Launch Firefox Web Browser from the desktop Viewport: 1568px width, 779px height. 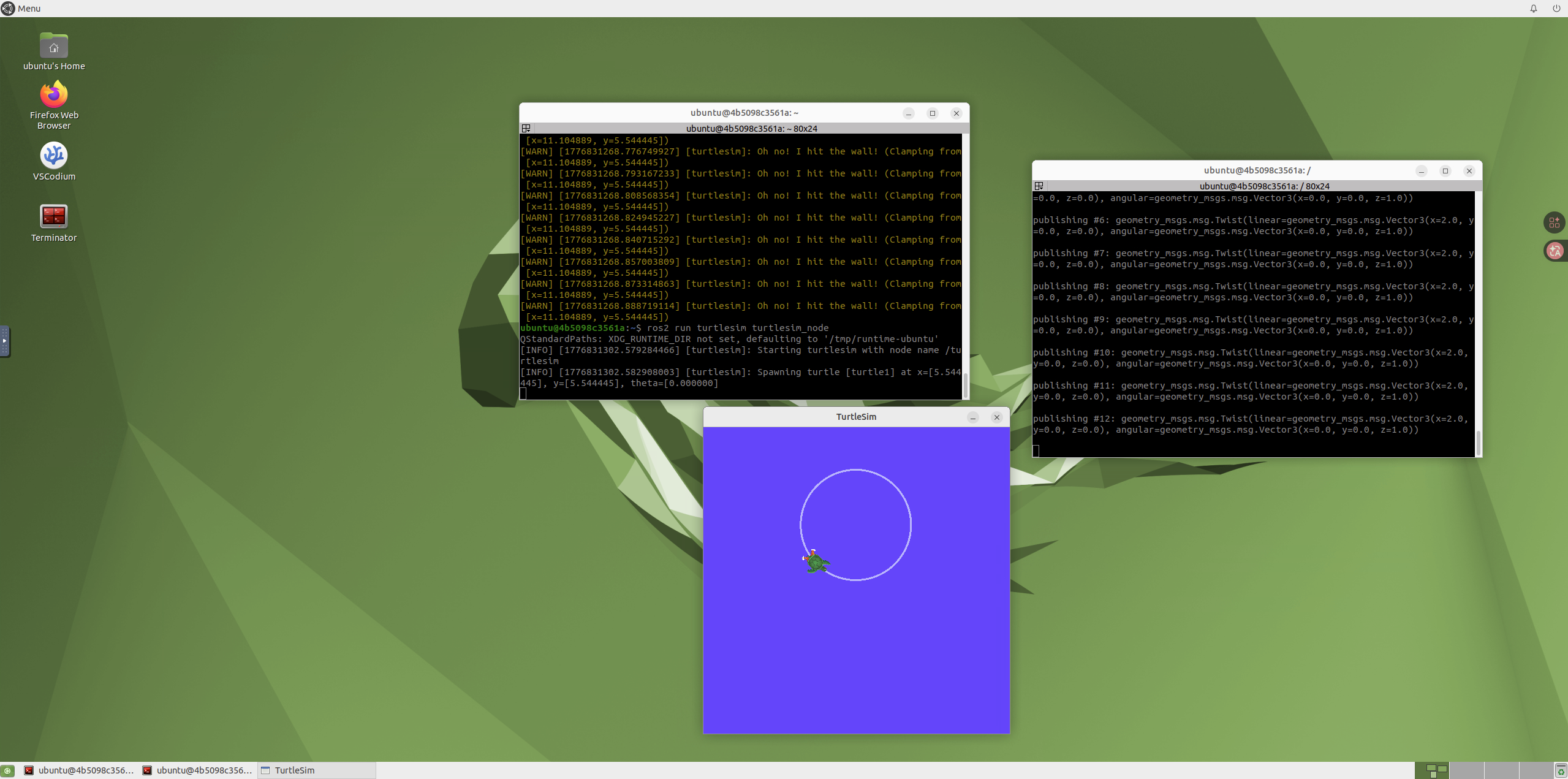(54, 105)
